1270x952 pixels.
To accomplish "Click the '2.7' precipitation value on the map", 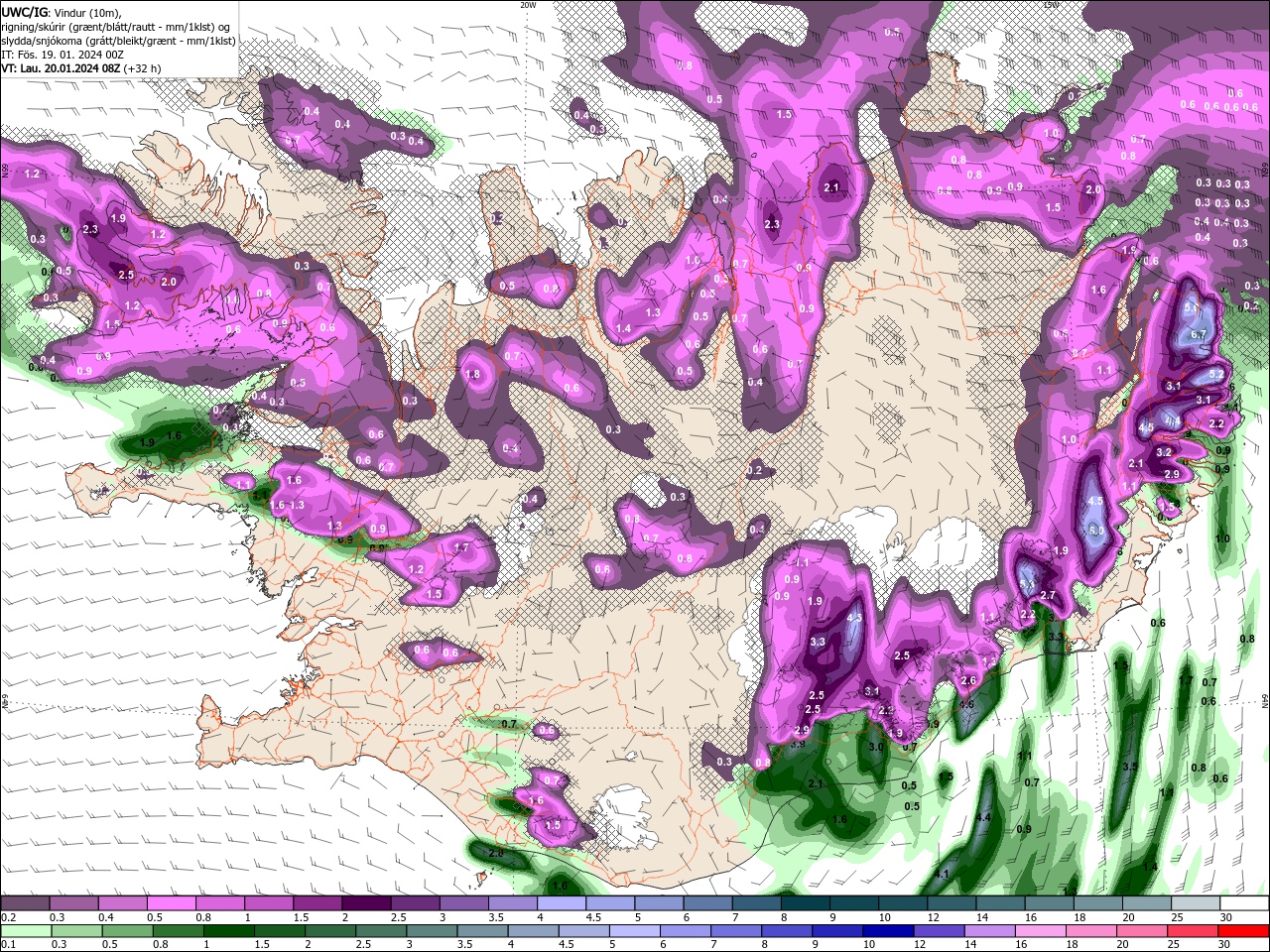I will [x=1048, y=595].
